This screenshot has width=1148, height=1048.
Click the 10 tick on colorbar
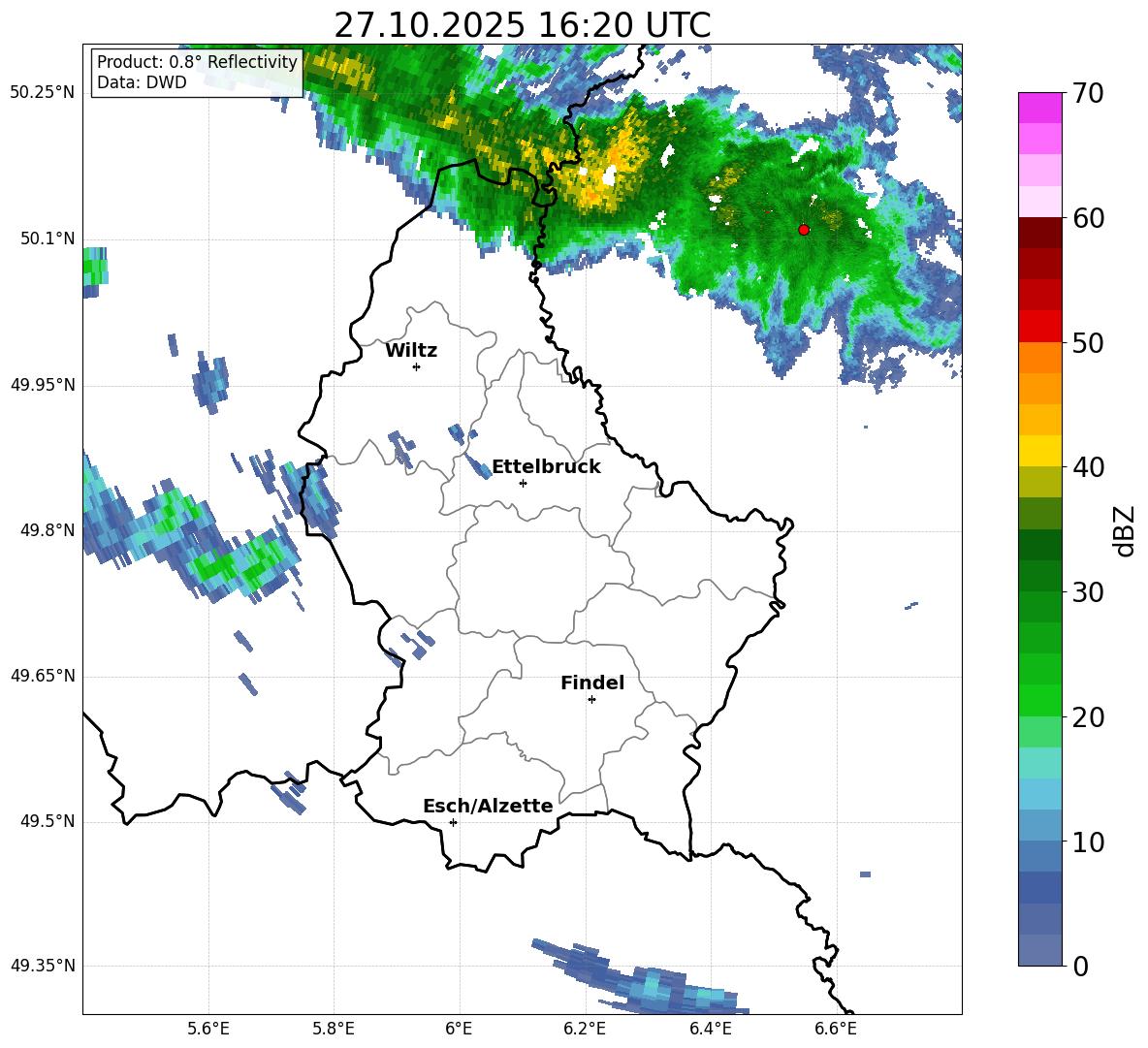pos(1088,842)
